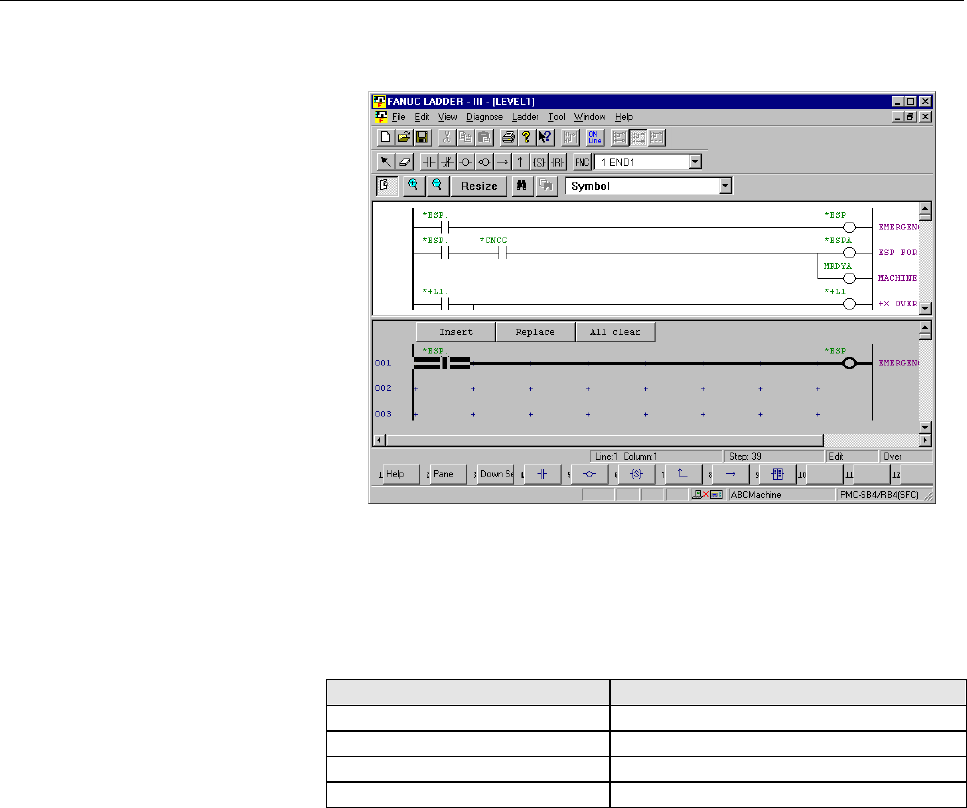Screen dimensions: 967x808
Task: Click ABCMachine in the status bar
Action: pos(756,495)
